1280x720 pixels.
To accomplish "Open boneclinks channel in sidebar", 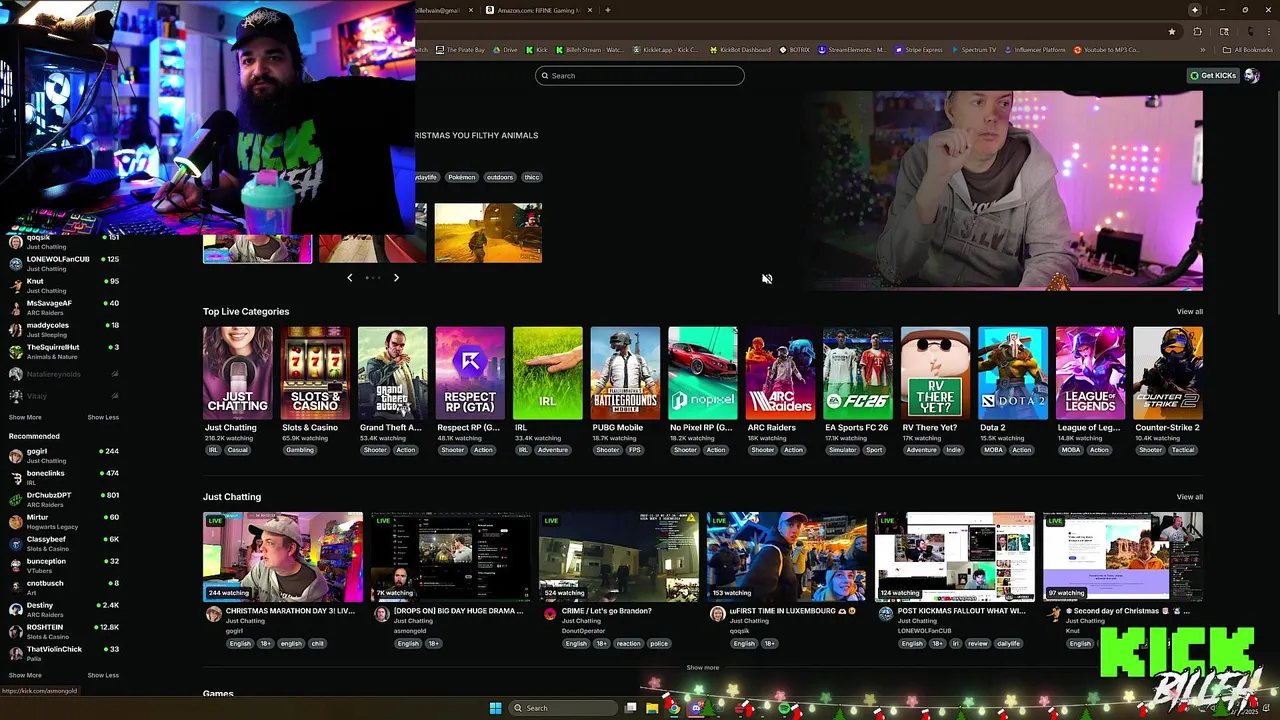I will coord(63,478).
